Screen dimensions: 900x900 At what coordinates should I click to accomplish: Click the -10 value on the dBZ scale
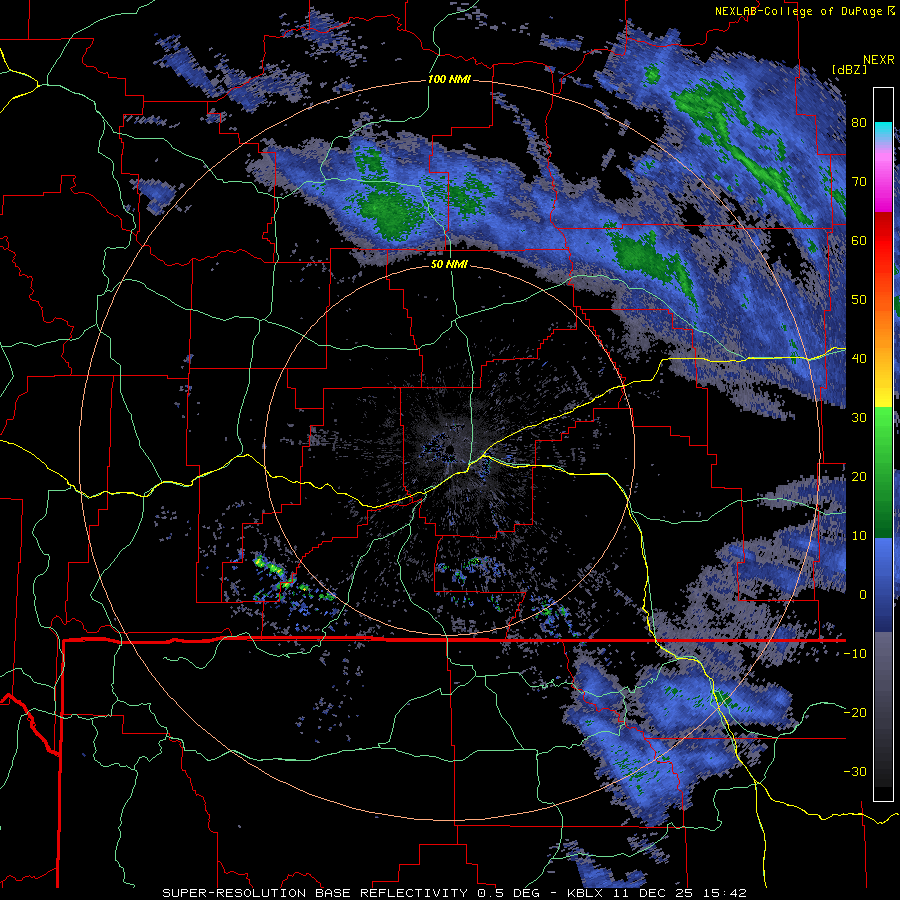point(855,654)
